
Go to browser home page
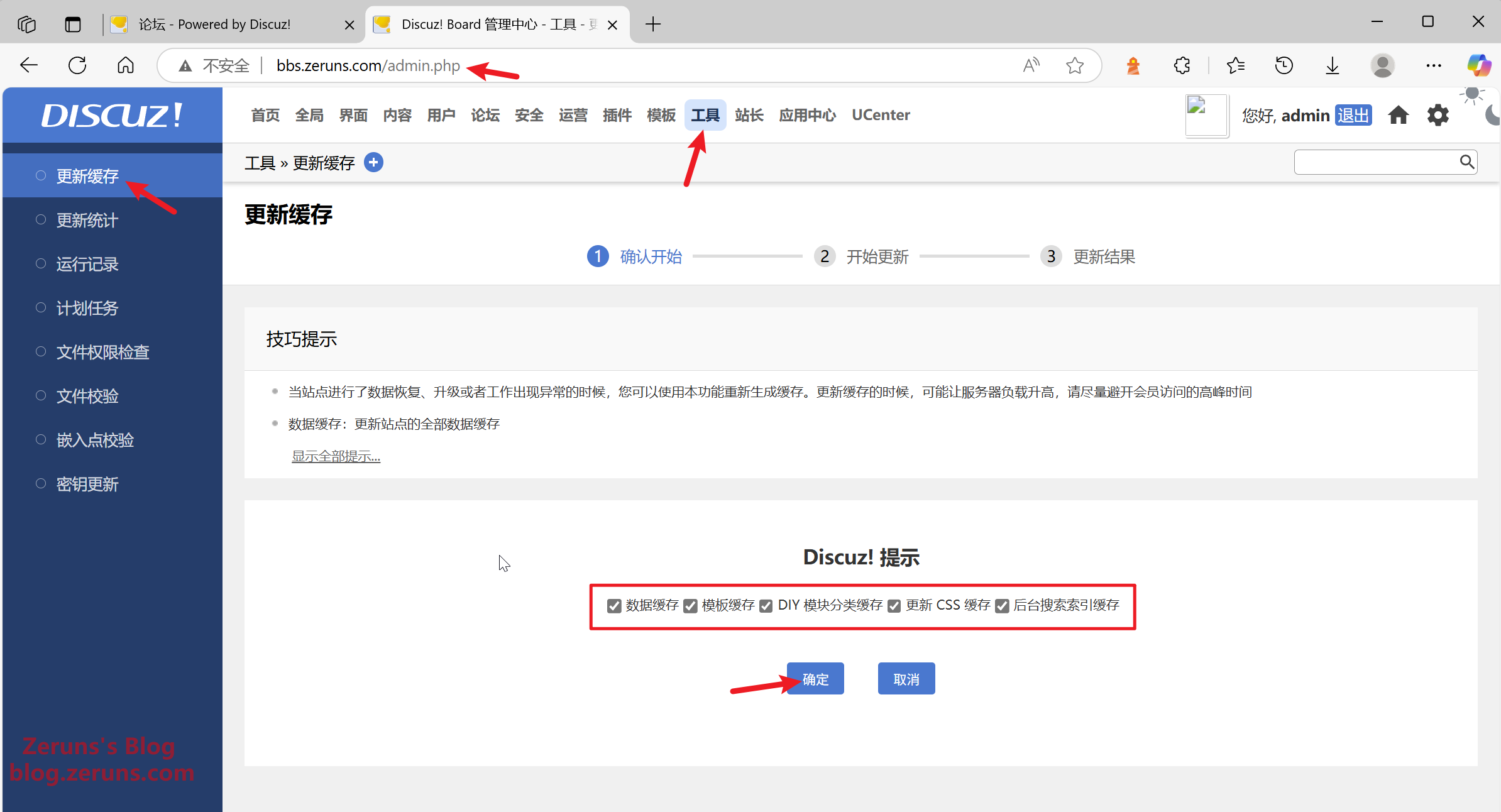(126, 65)
